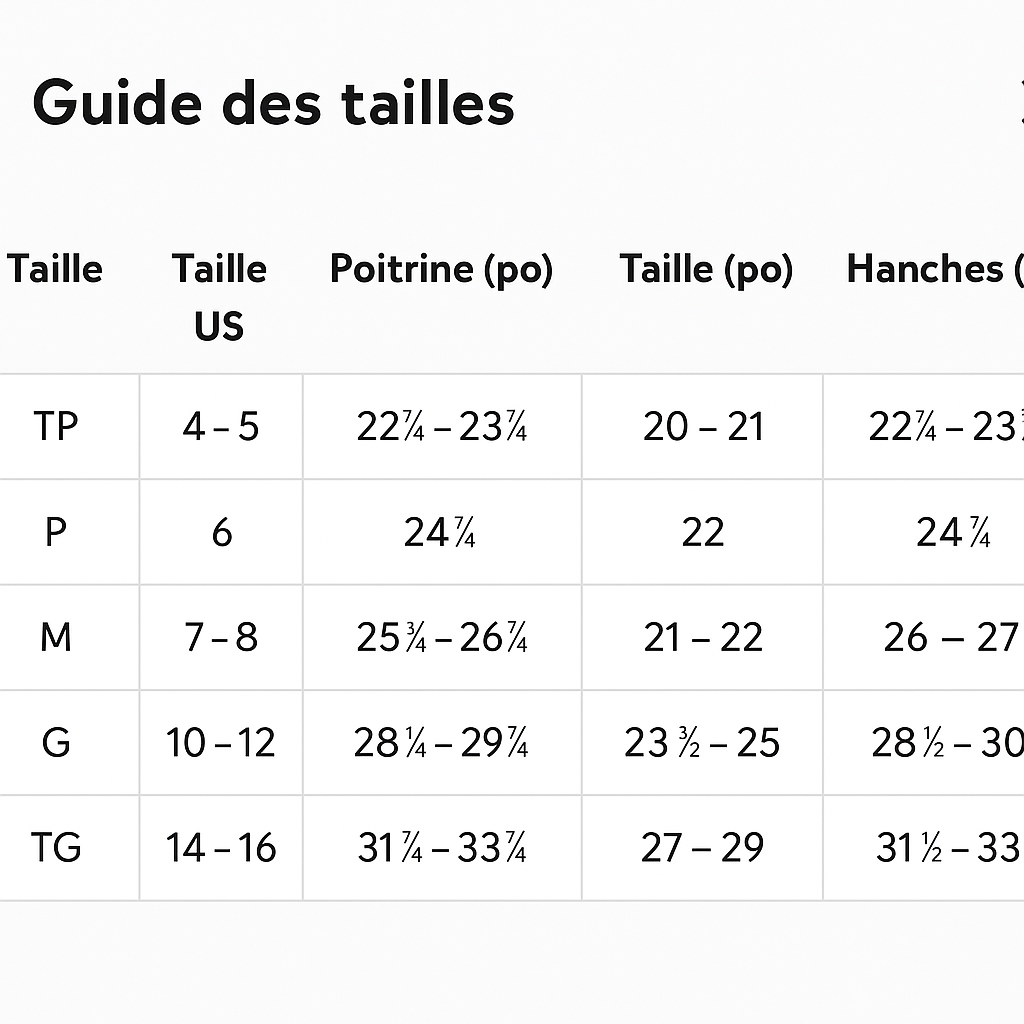Image resolution: width=1024 pixels, height=1024 pixels.
Task: Click the US size "7 – 8" cell
Action: click(x=221, y=638)
